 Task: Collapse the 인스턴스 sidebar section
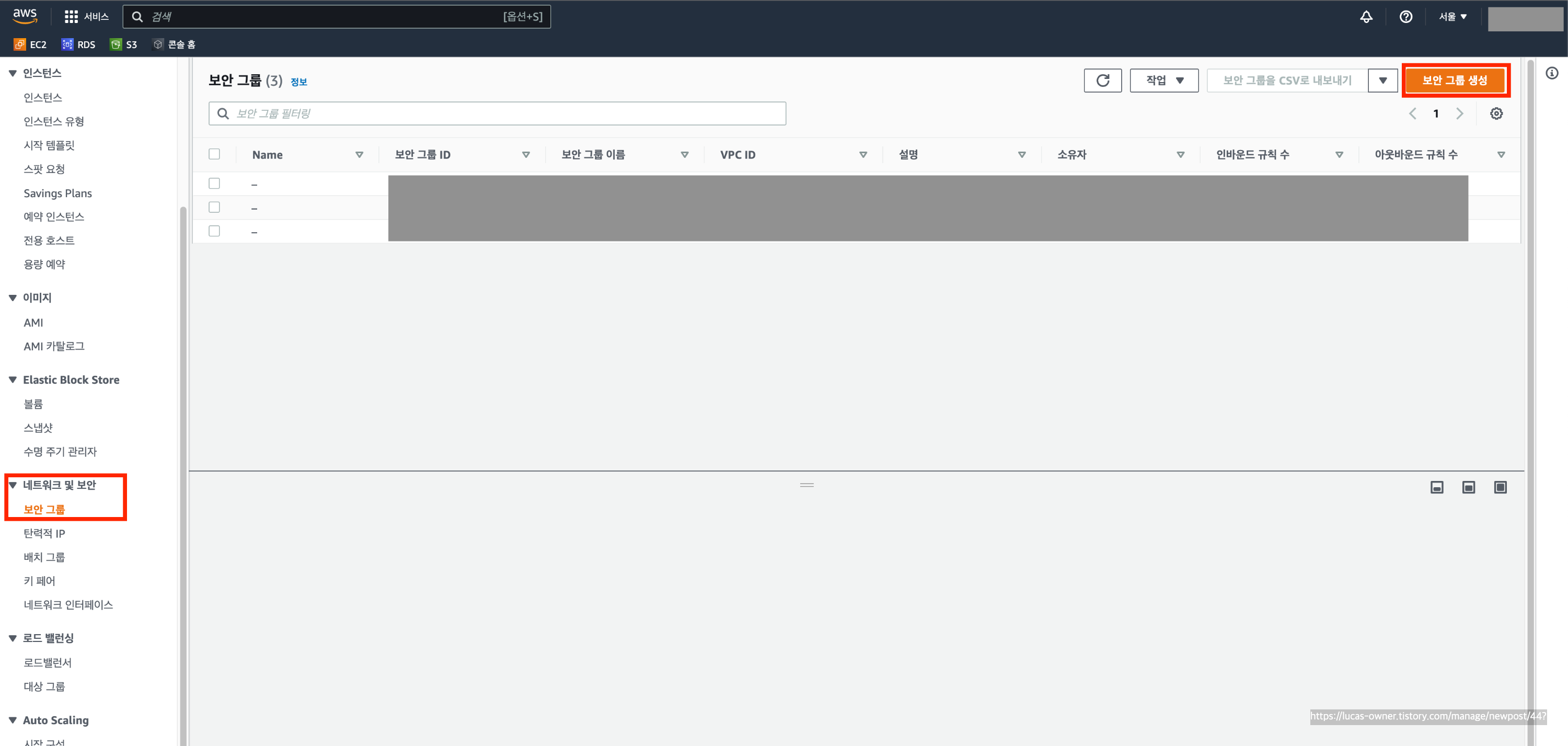[13, 73]
